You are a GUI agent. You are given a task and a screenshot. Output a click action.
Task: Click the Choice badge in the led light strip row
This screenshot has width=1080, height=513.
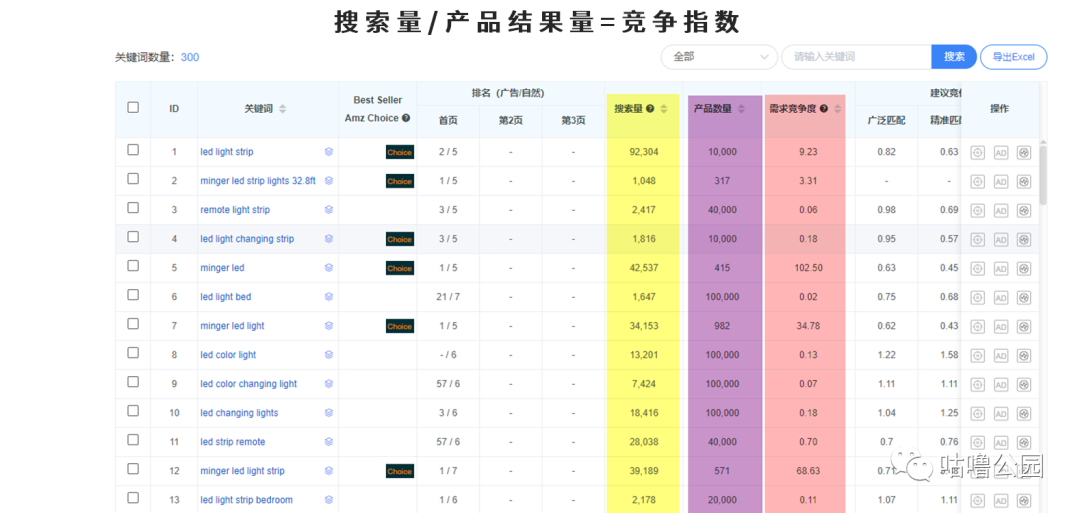tap(399, 152)
